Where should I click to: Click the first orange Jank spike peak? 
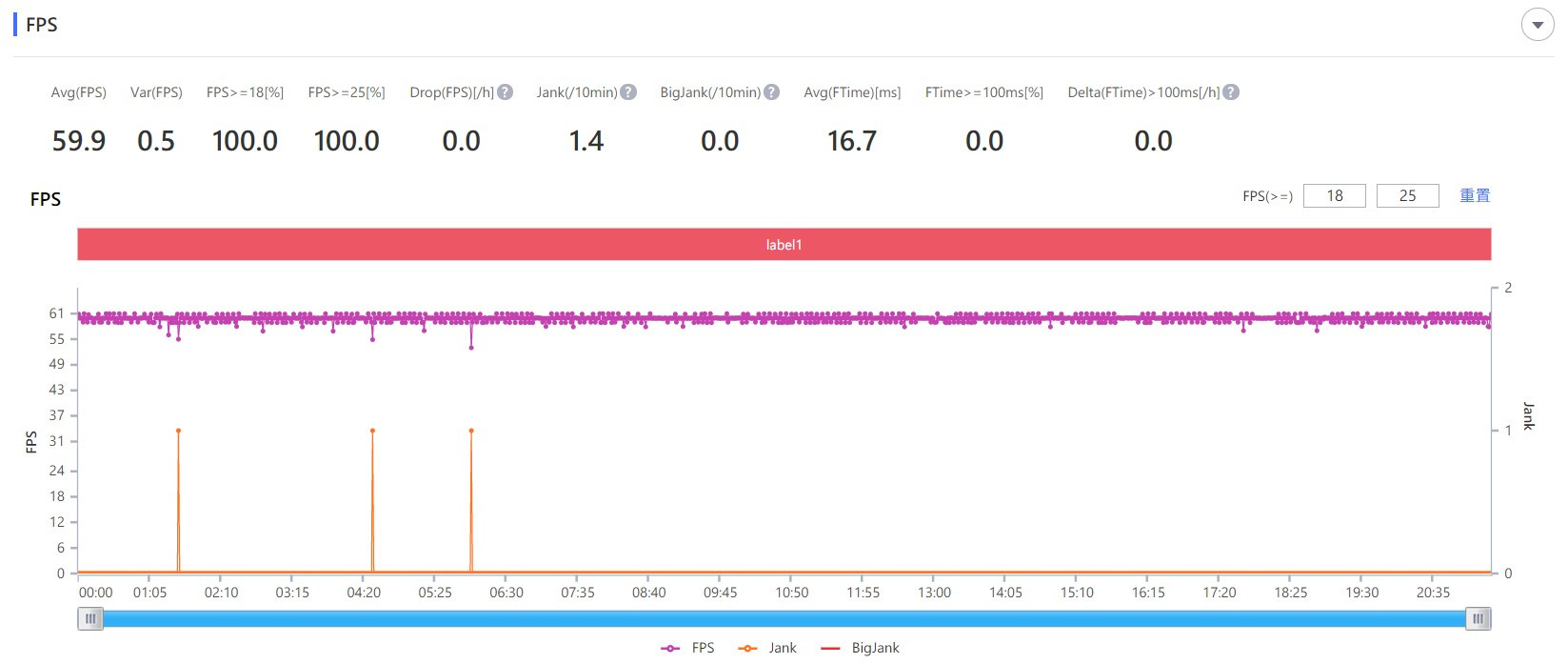(178, 431)
